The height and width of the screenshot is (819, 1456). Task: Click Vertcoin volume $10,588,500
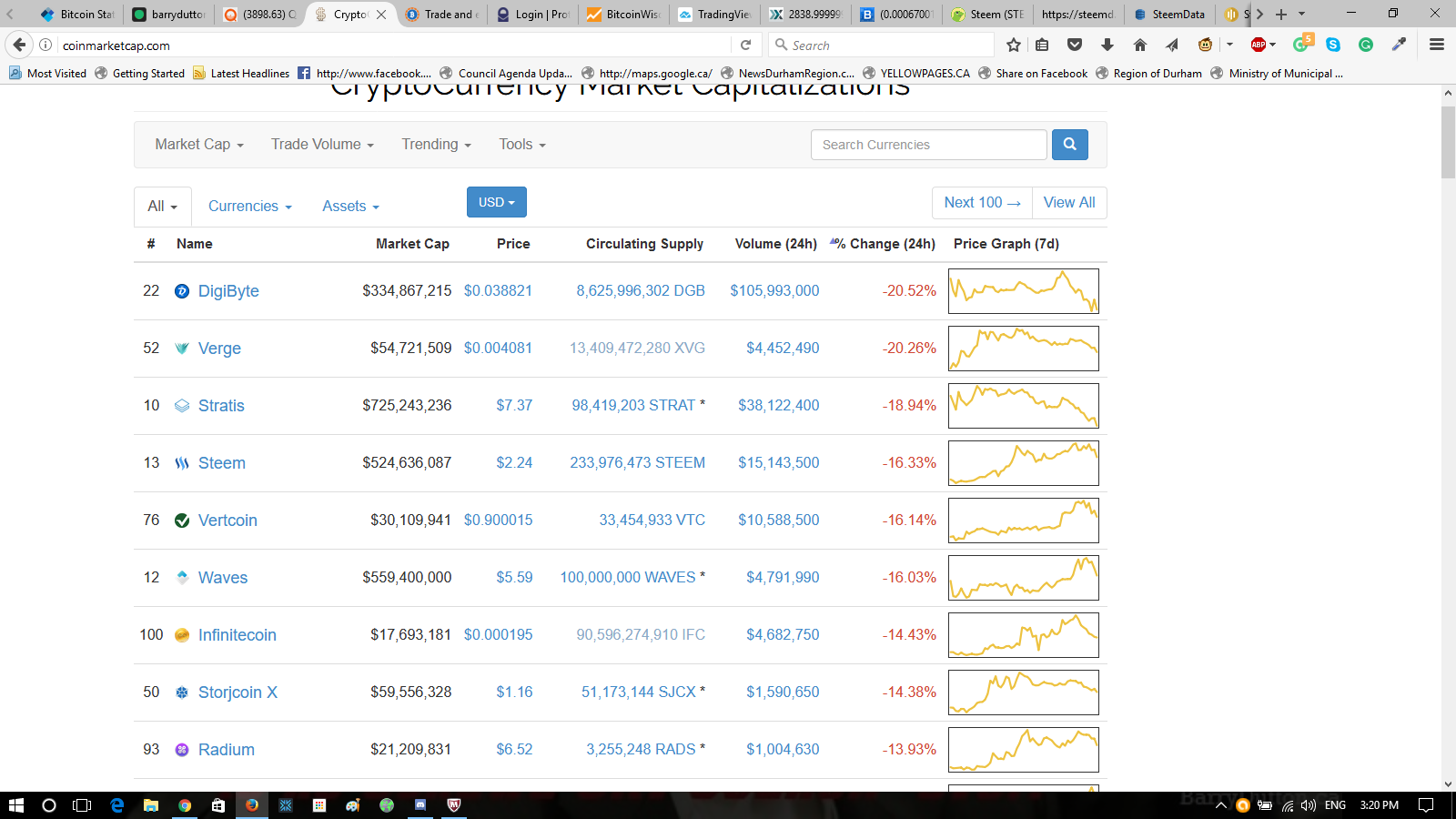(779, 521)
